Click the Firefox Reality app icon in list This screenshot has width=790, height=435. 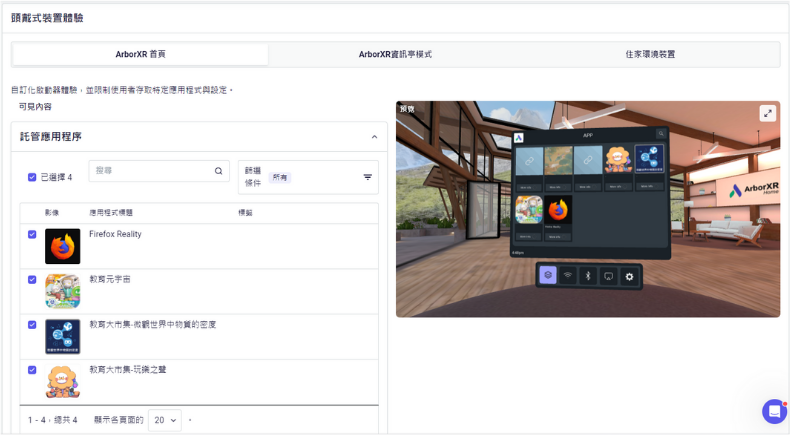62,246
